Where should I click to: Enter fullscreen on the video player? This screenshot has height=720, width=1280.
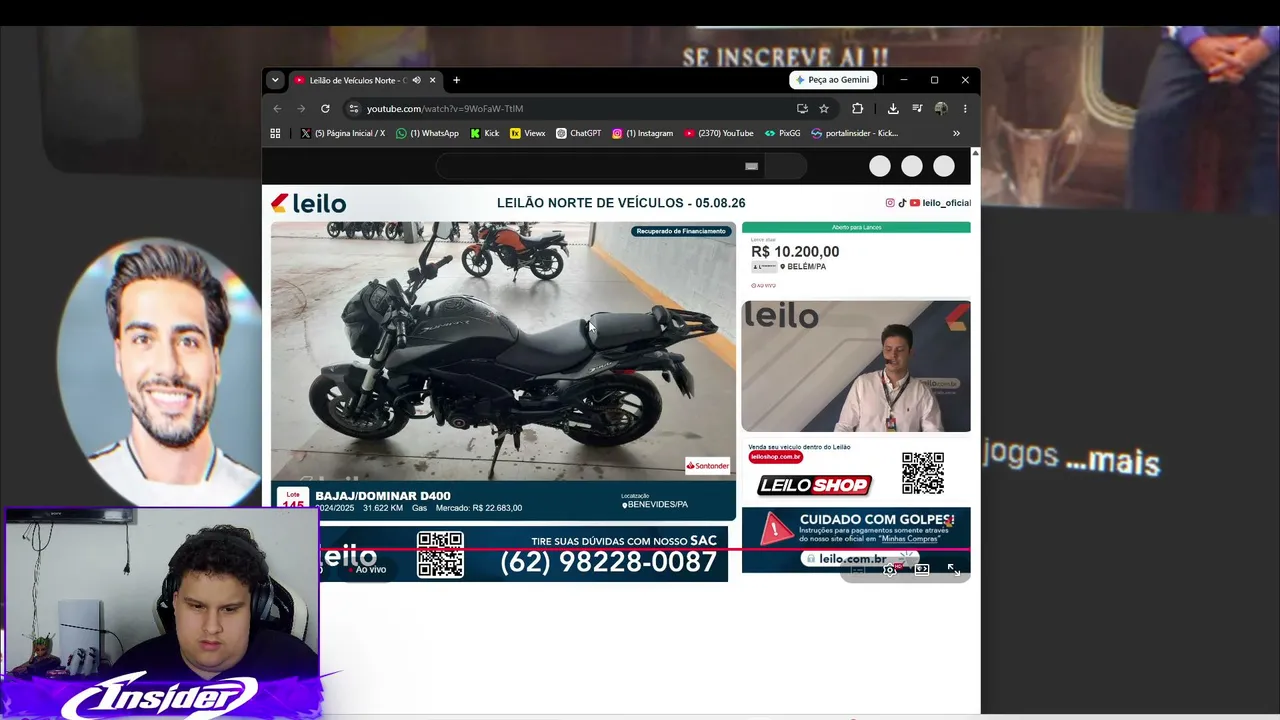pyautogui.click(x=953, y=570)
